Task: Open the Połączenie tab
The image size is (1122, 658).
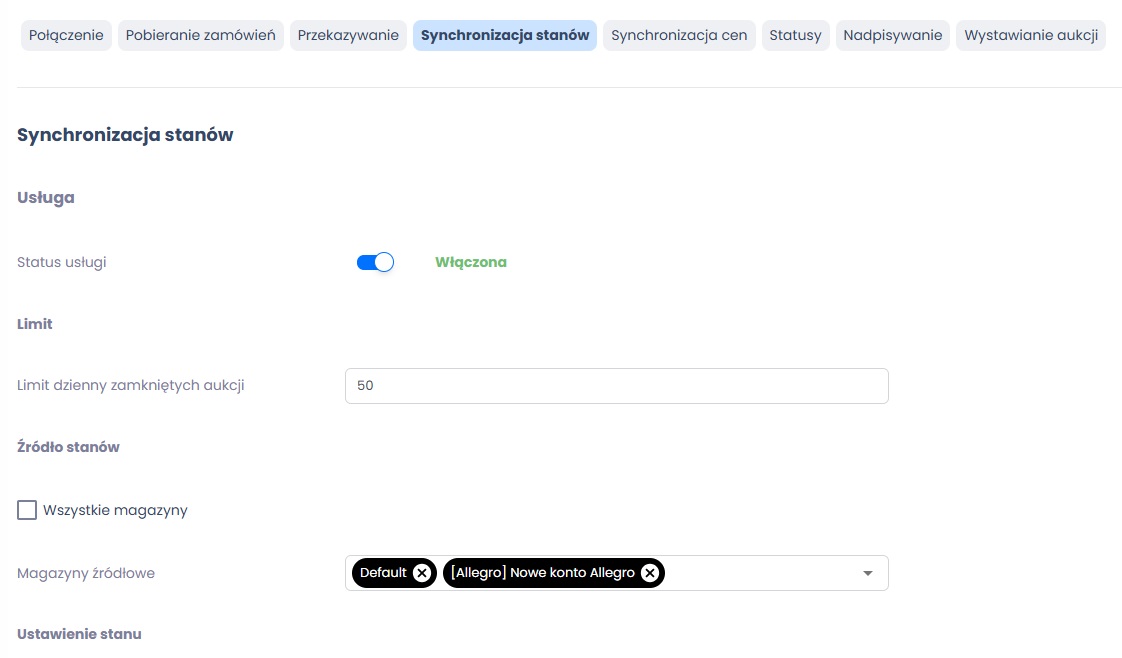Action: coord(66,35)
